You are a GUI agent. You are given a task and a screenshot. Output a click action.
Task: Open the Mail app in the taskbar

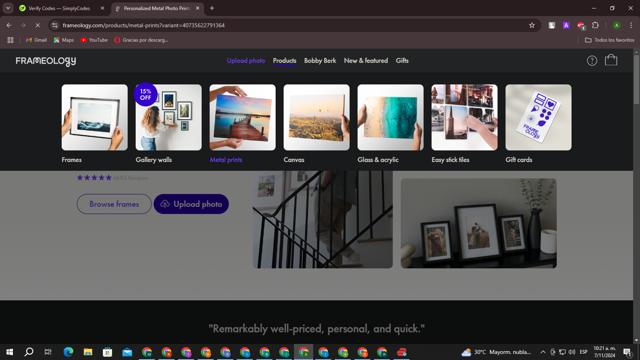coord(127,352)
